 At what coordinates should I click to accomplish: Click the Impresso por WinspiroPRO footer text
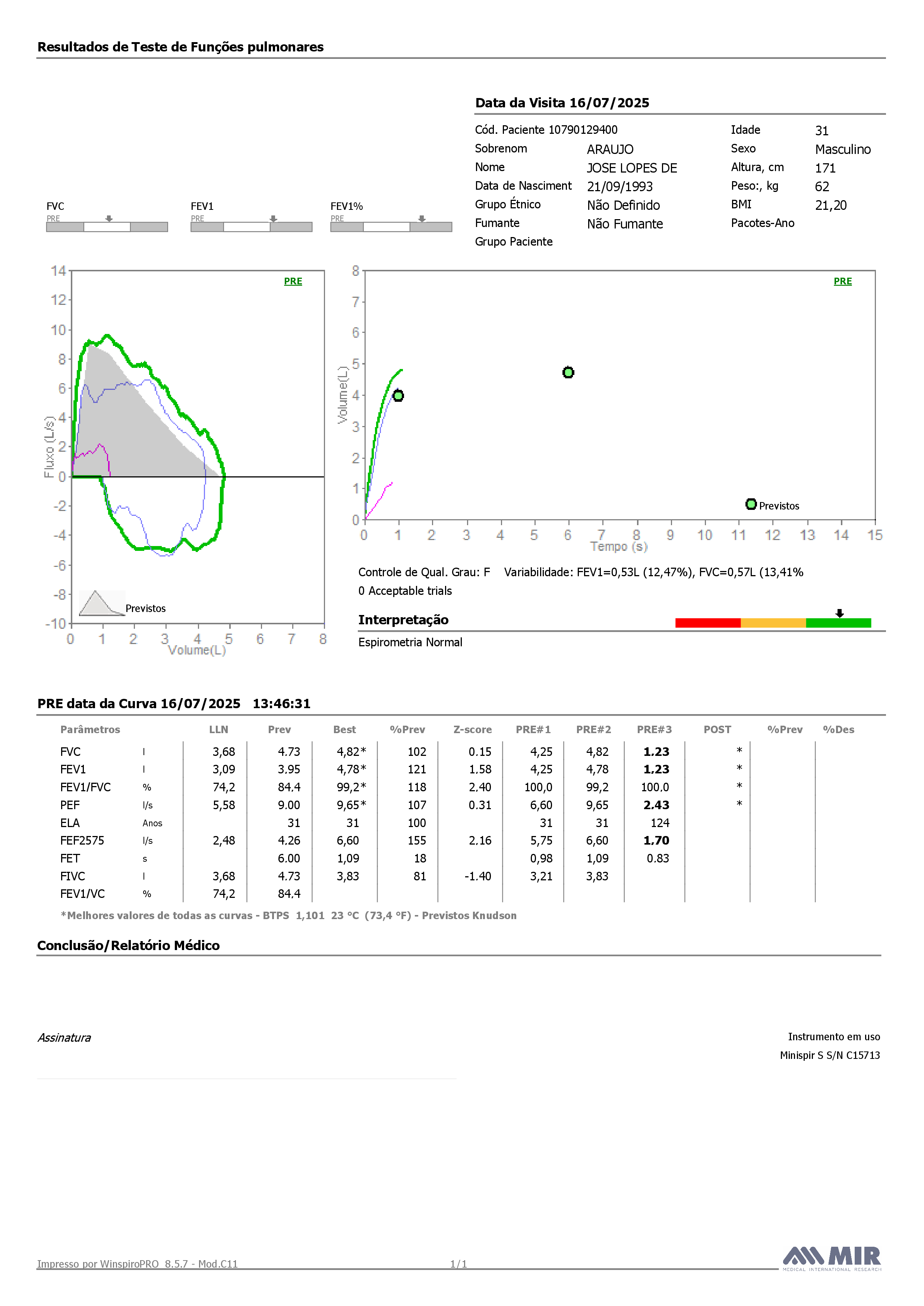pos(137,1264)
